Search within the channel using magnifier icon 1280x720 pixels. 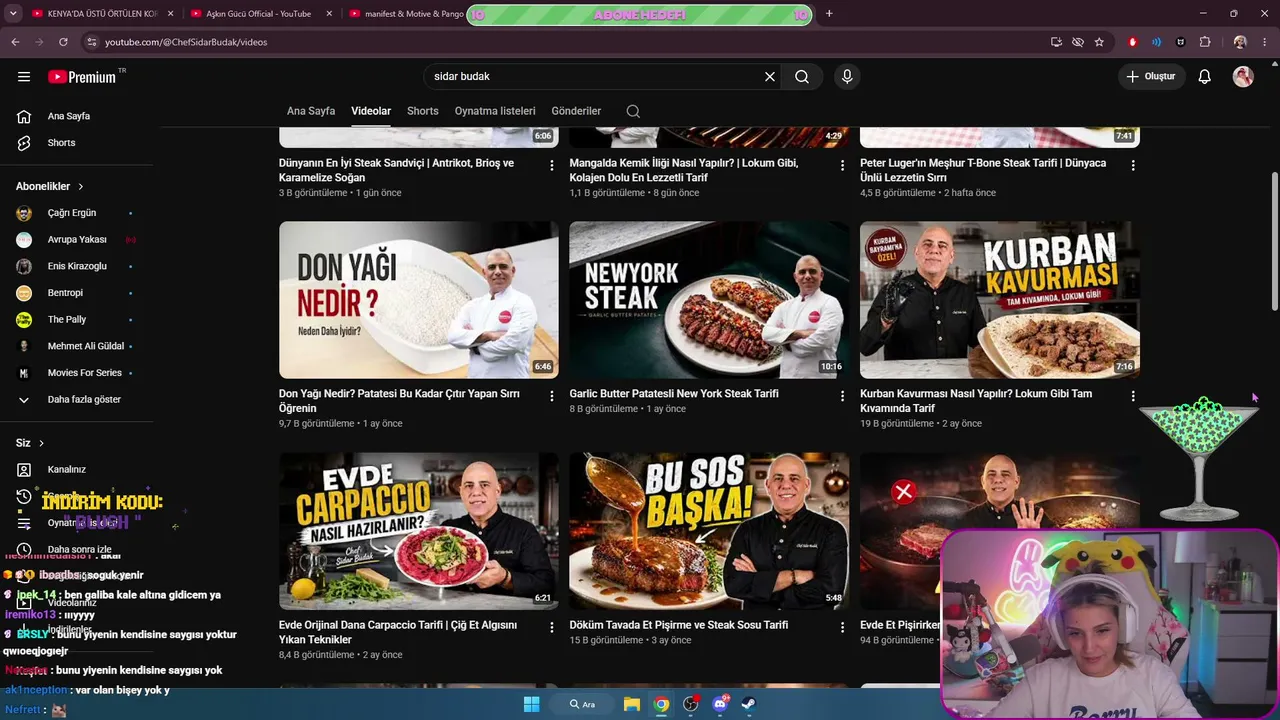[x=633, y=111]
